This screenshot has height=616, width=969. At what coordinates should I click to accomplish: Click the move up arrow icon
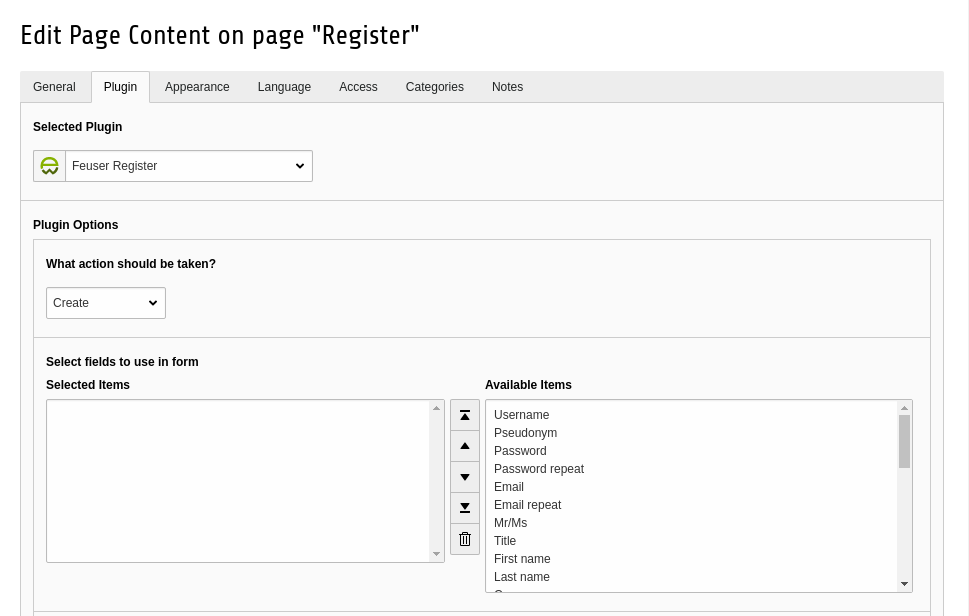(x=465, y=445)
